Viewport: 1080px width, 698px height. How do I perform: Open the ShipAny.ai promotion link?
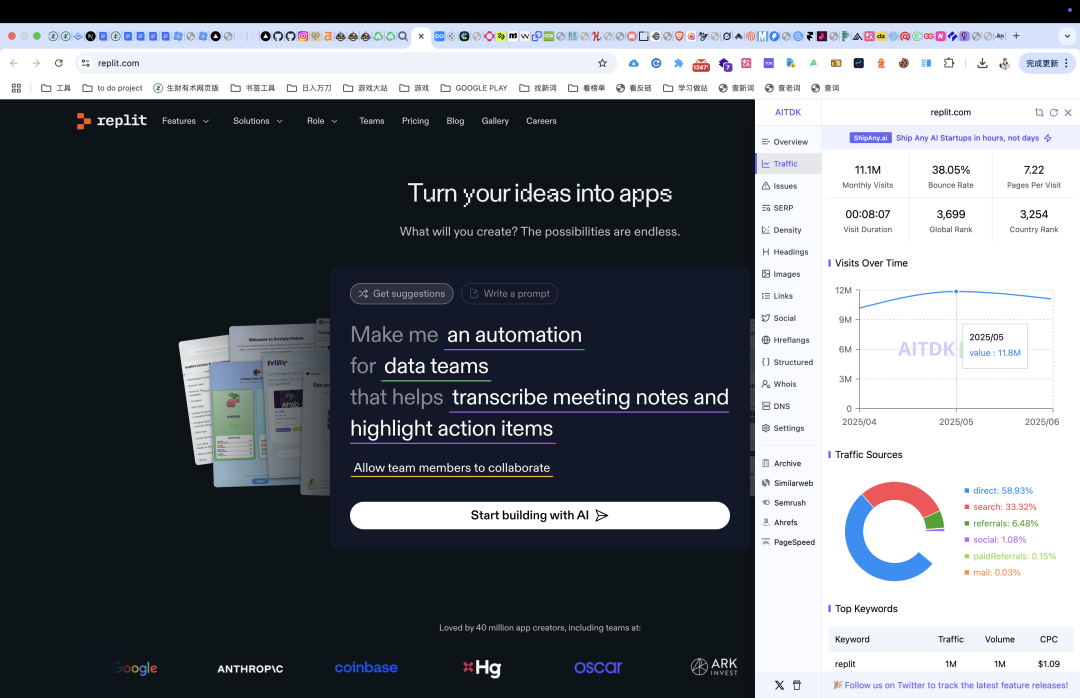(x=951, y=138)
